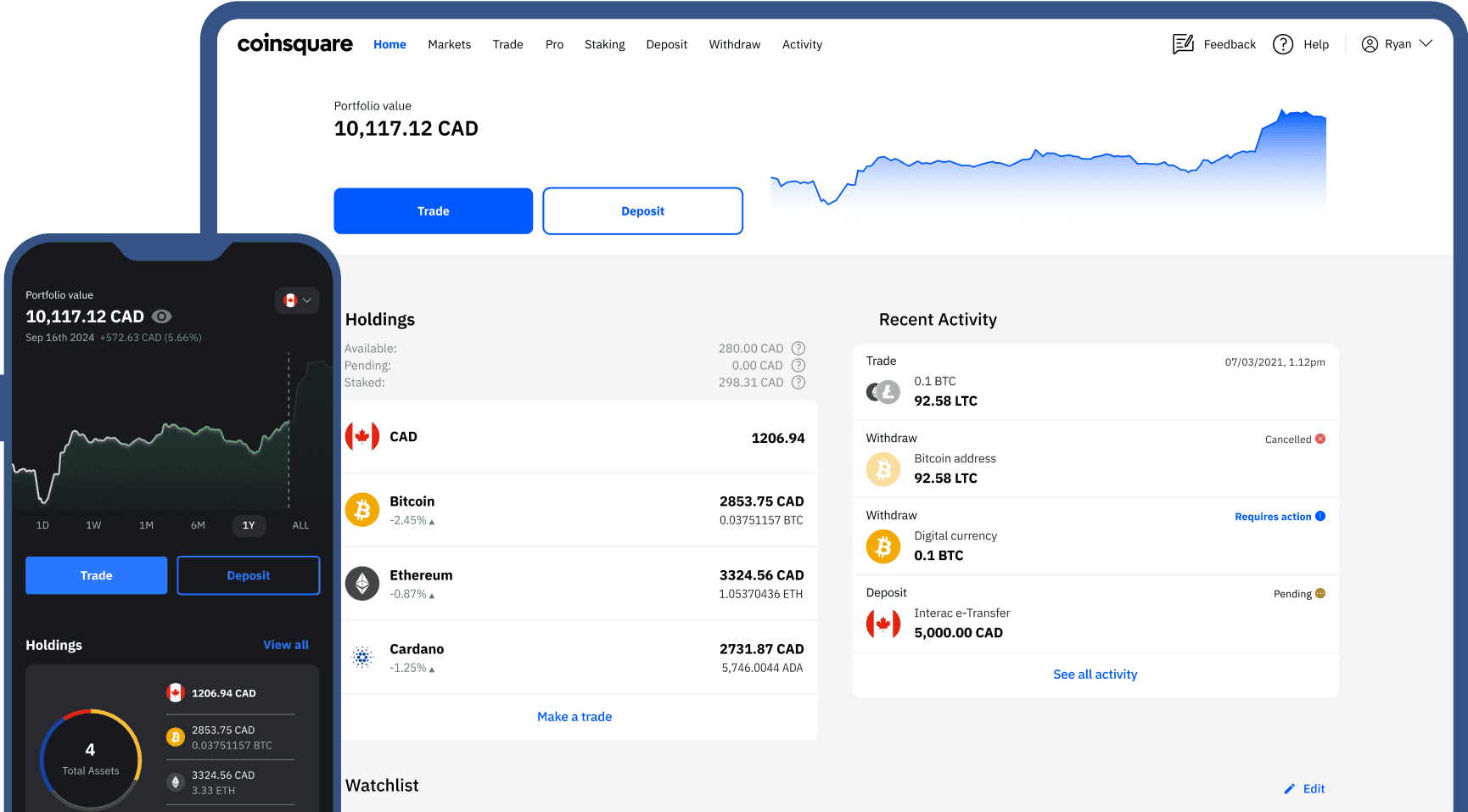Go to the Home nav item

point(389,44)
